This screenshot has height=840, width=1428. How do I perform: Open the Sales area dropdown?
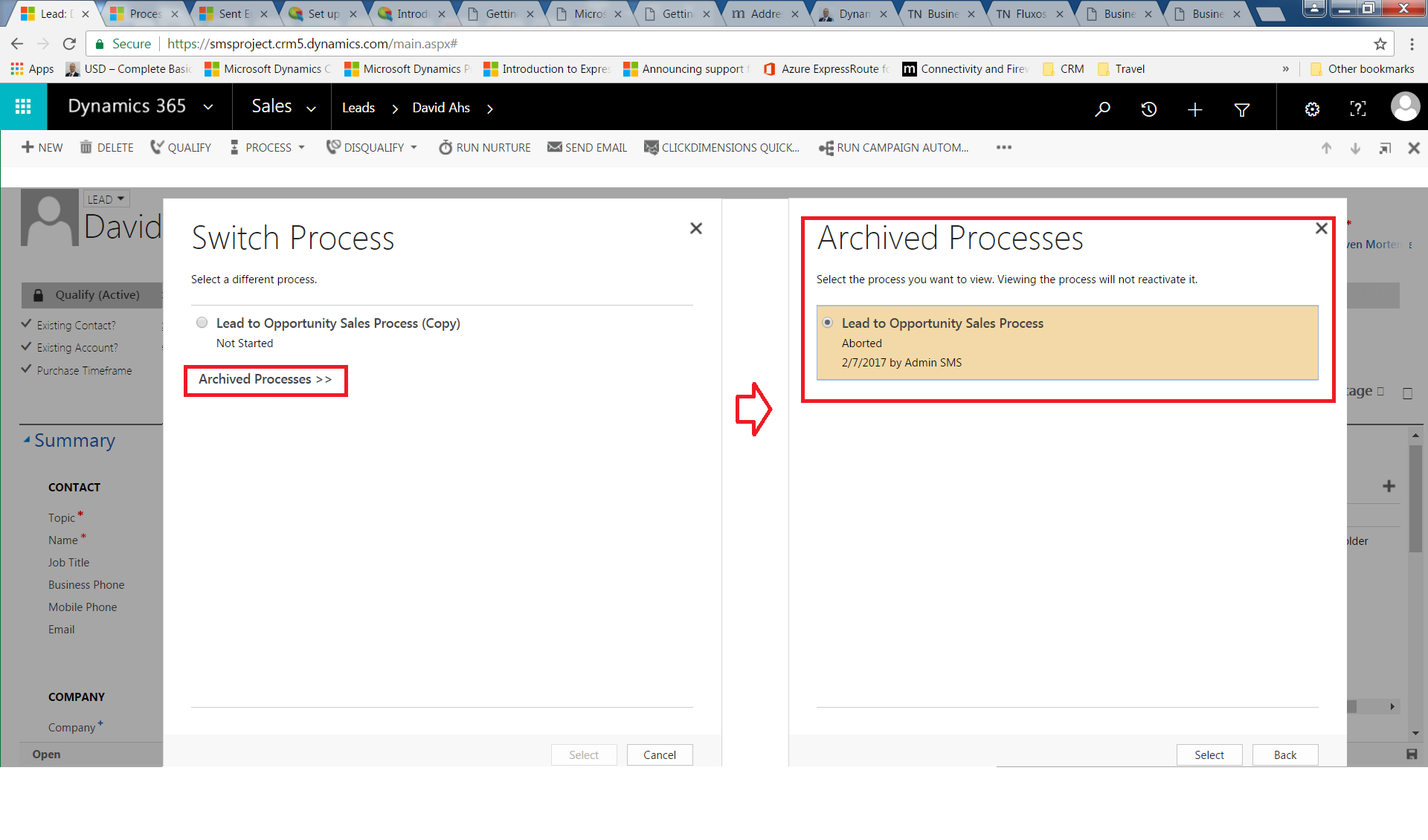[x=311, y=109]
